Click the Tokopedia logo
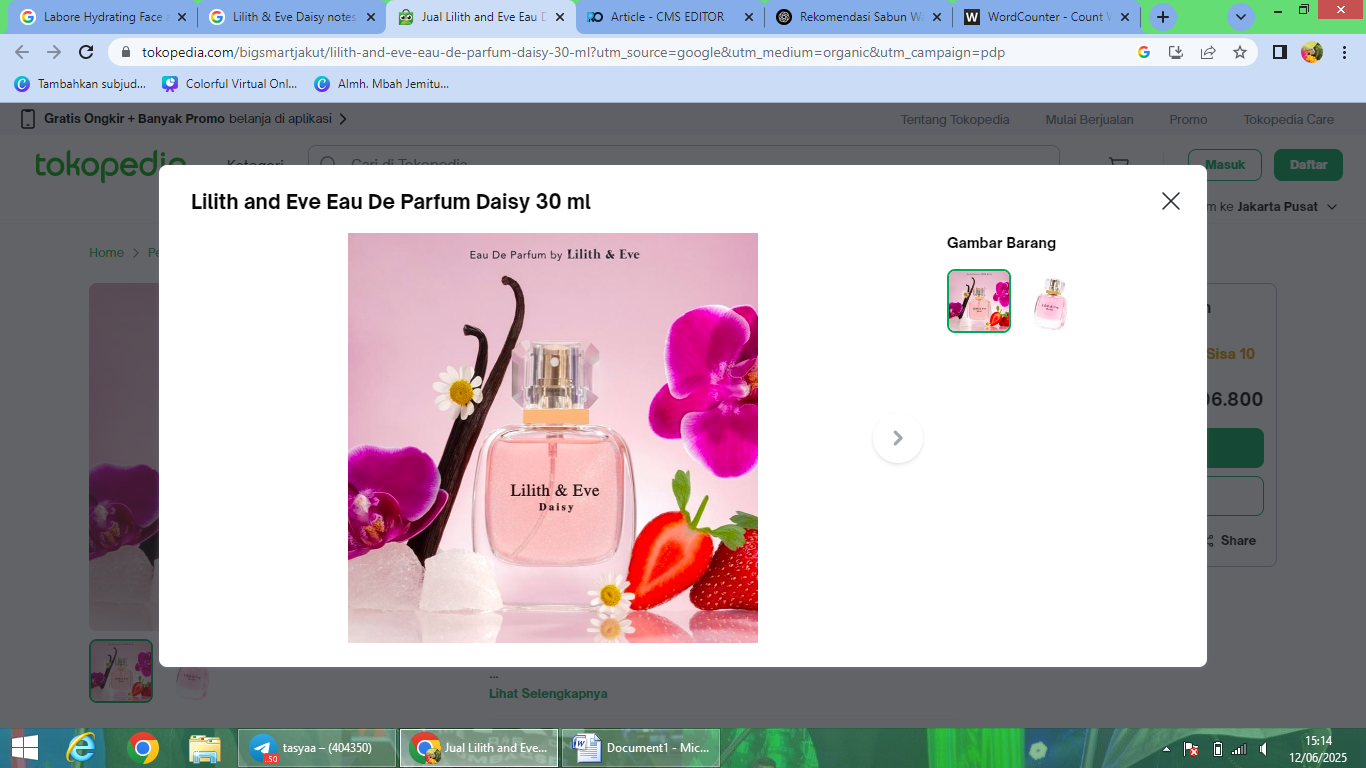This screenshot has width=1366, height=768. tap(110, 163)
